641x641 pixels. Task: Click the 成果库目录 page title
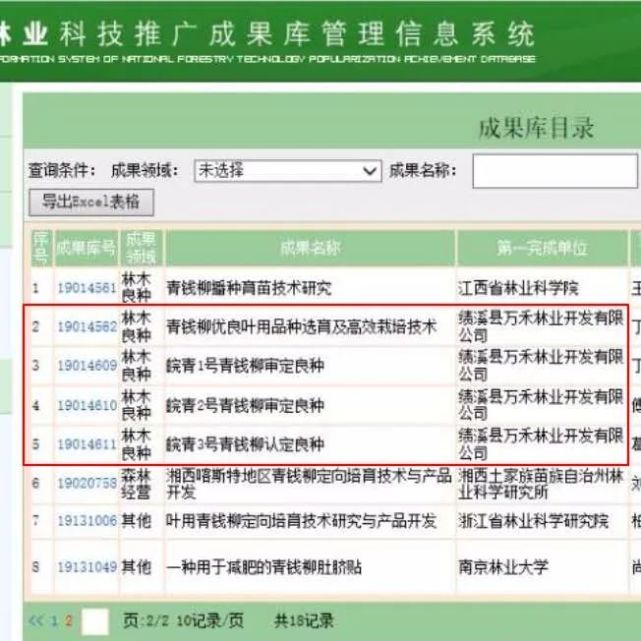tap(536, 128)
